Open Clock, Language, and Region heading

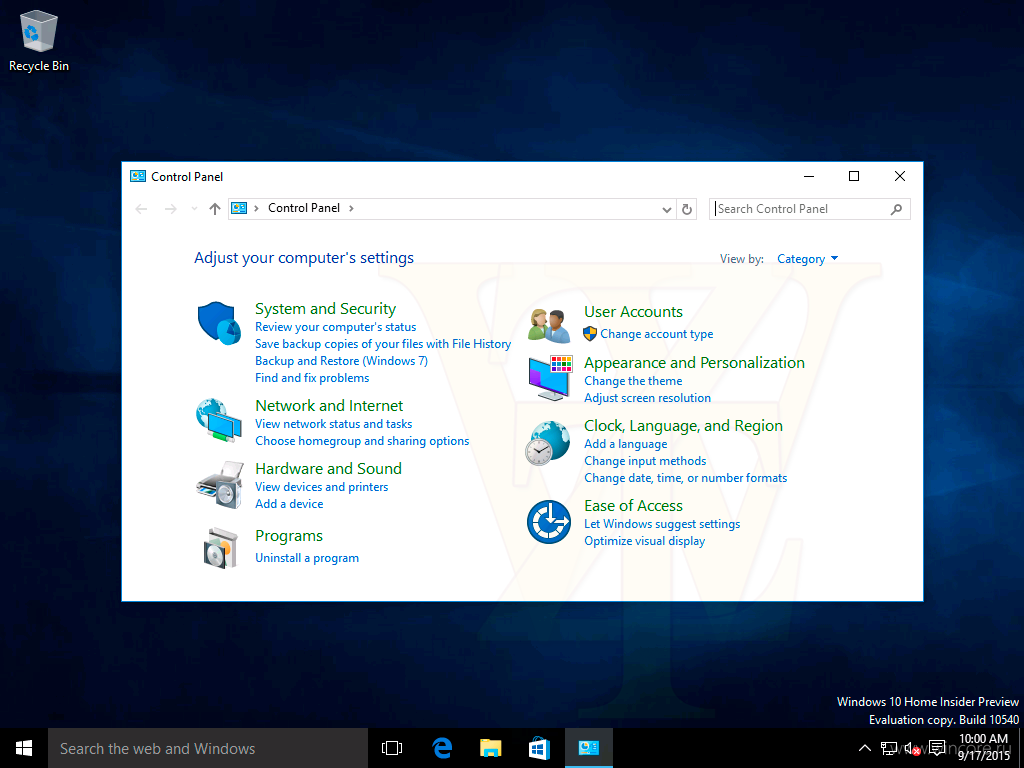(x=683, y=426)
